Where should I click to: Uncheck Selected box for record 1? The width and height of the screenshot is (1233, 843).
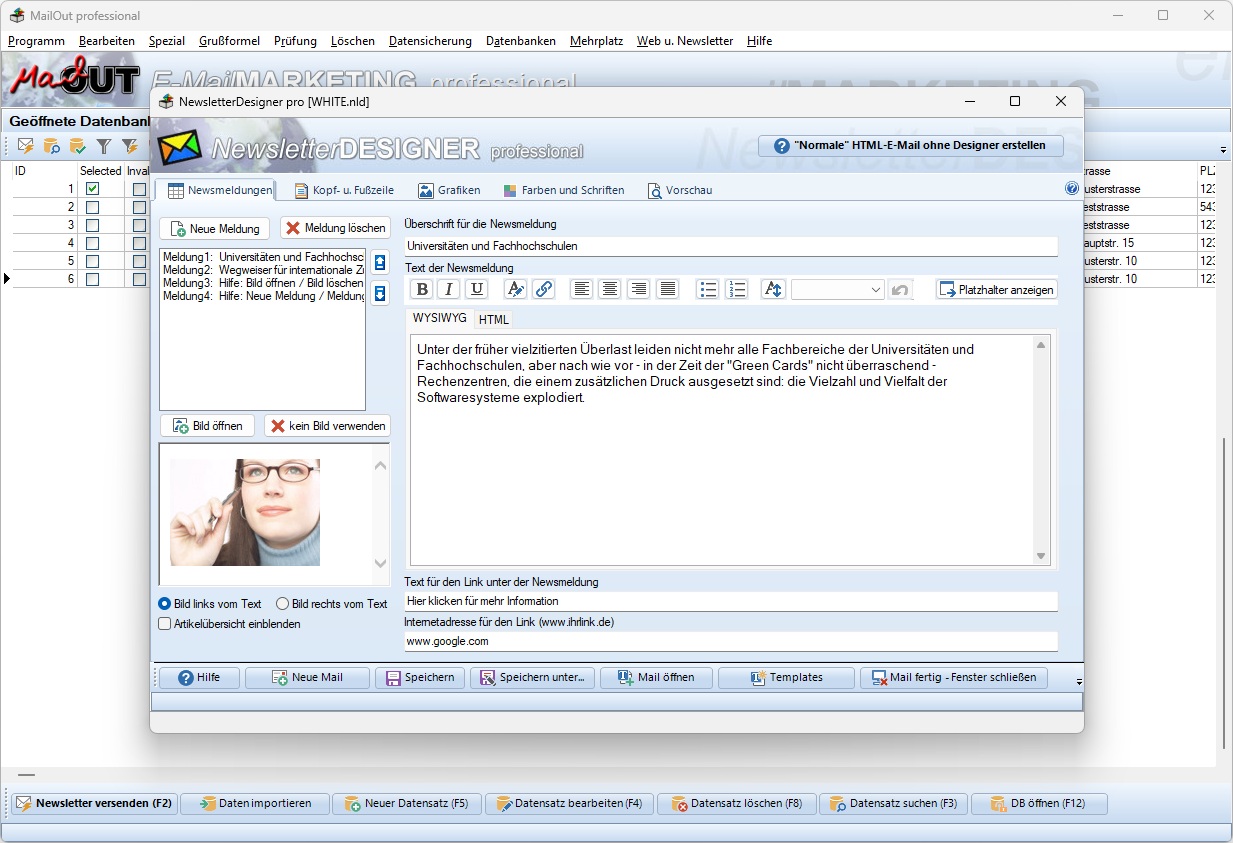pyautogui.click(x=93, y=189)
